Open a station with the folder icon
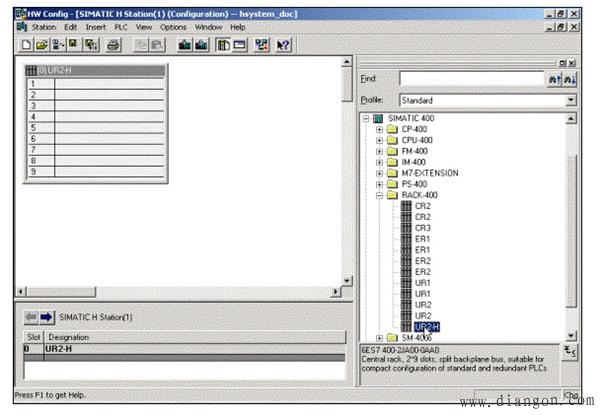Screen dimensions: 600x415 [42, 45]
